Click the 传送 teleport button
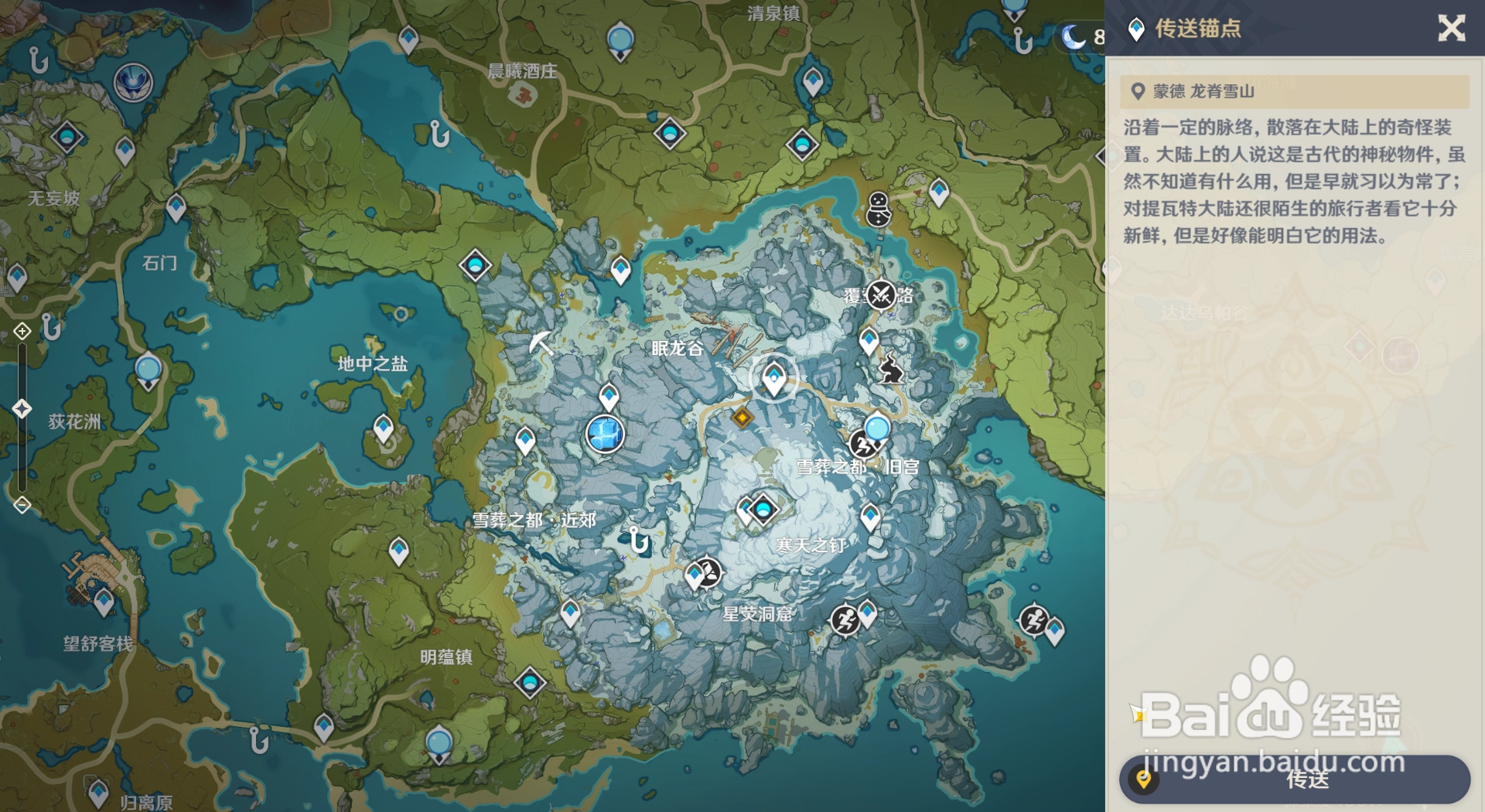1485x812 pixels. click(1294, 779)
